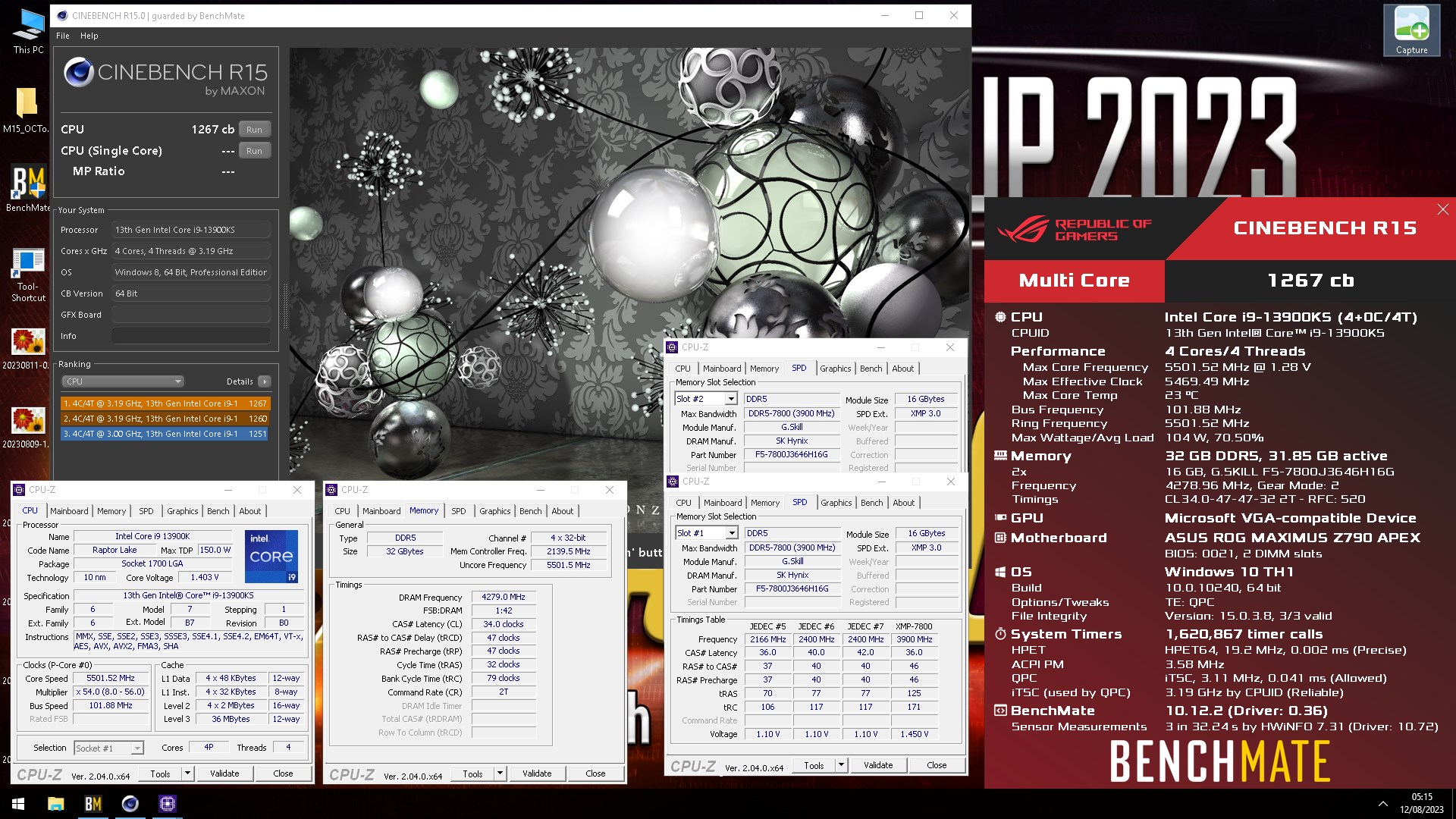The height and width of the screenshot is (819, 1456).
Task: Switch to CPU-Z in the taskbar
Action: pos(167,804)
